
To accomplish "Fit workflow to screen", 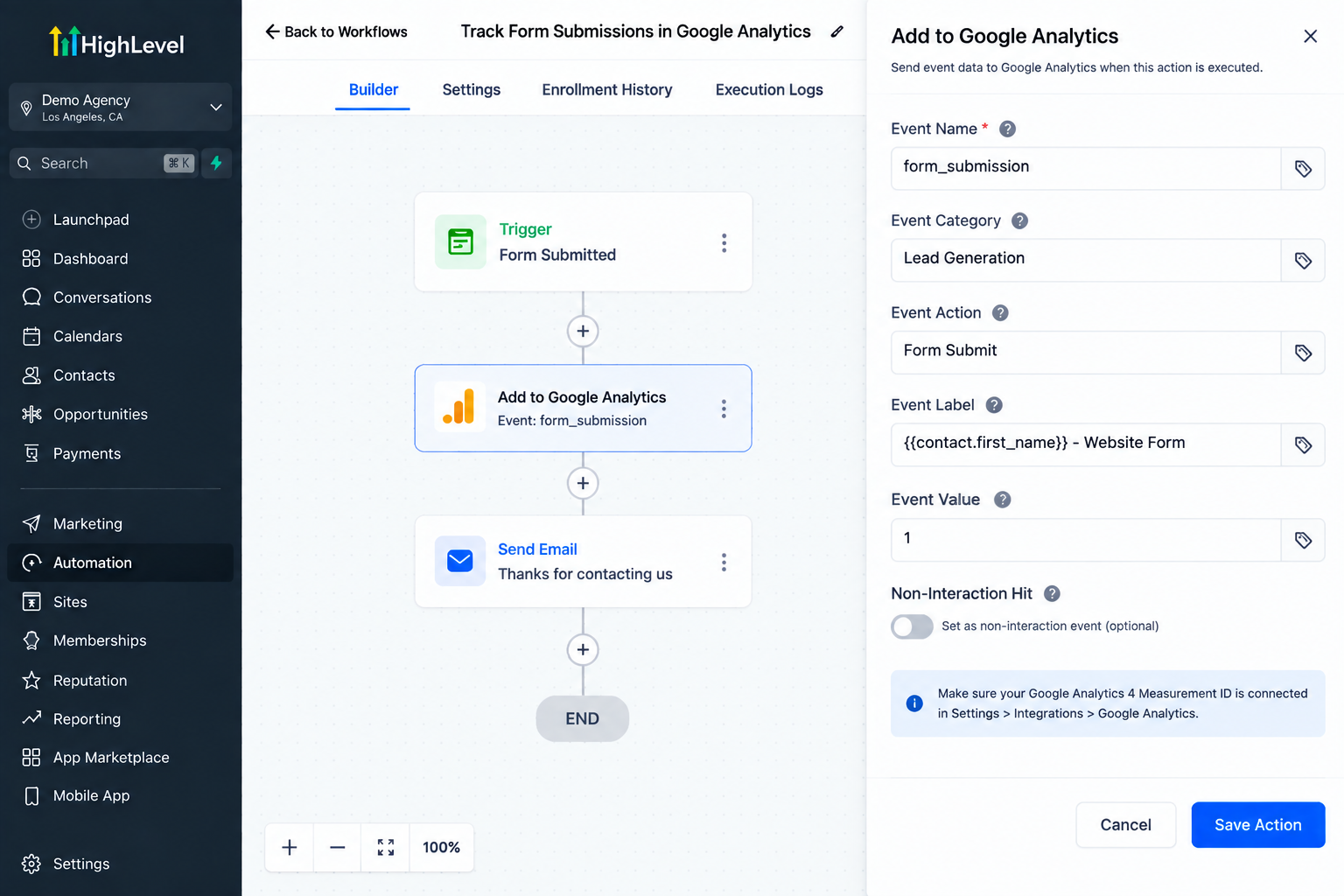I will click(x=386, y=847).
